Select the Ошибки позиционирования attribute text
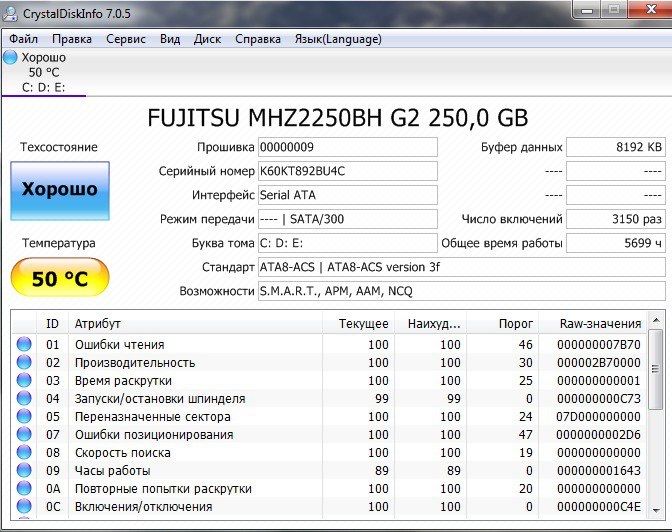This screenshot has height=532, width=672. 154,435
